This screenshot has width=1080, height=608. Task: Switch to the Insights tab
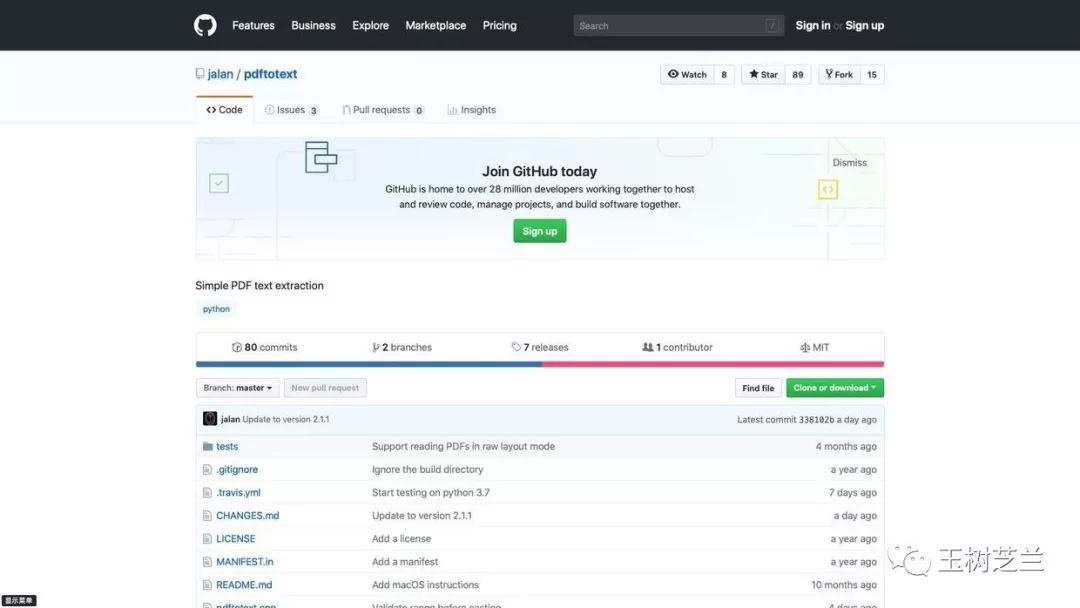click(x=472, y=109)
